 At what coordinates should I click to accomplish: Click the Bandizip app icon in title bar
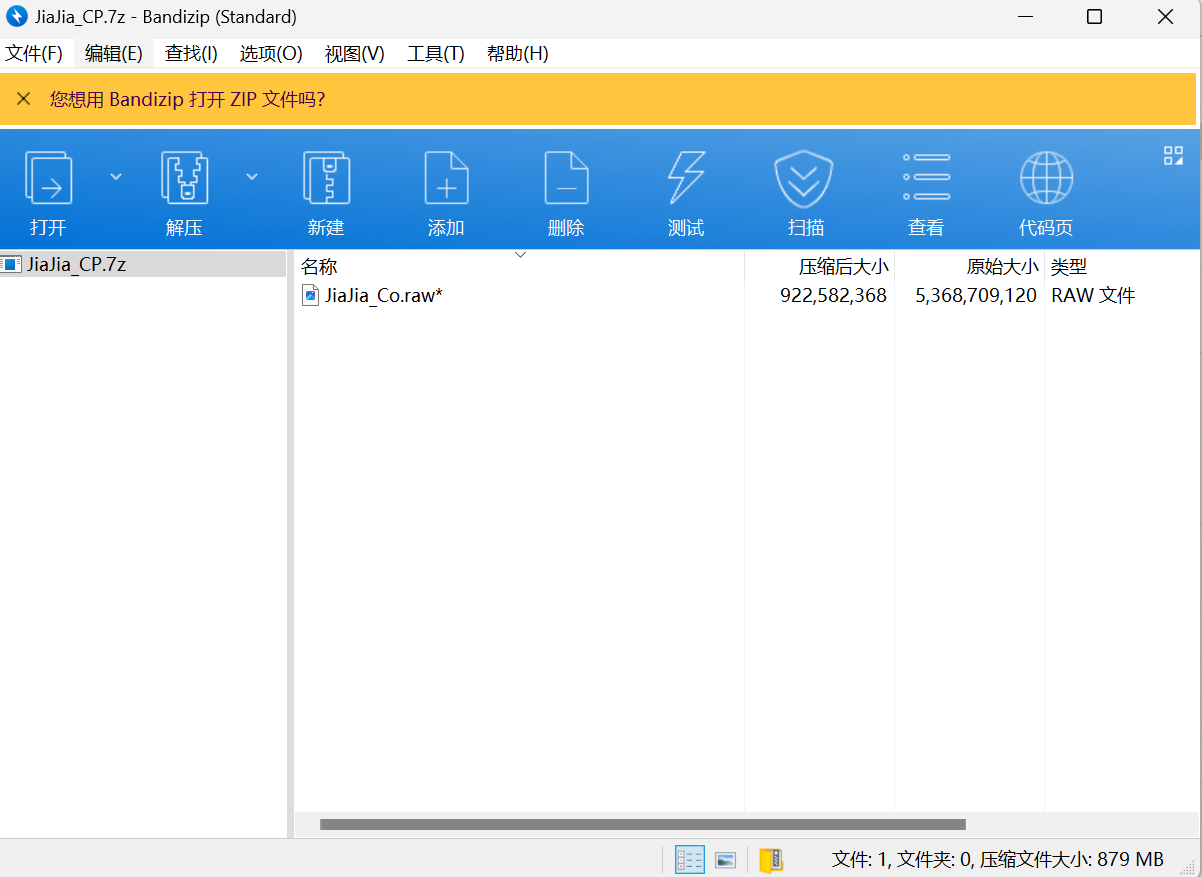[17, 17]
